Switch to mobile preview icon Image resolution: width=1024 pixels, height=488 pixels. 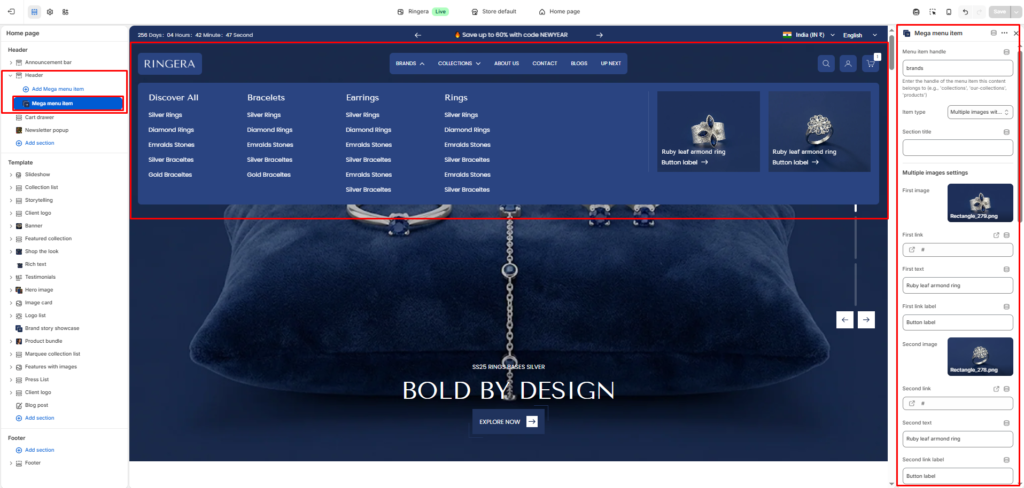pos(948,12)
